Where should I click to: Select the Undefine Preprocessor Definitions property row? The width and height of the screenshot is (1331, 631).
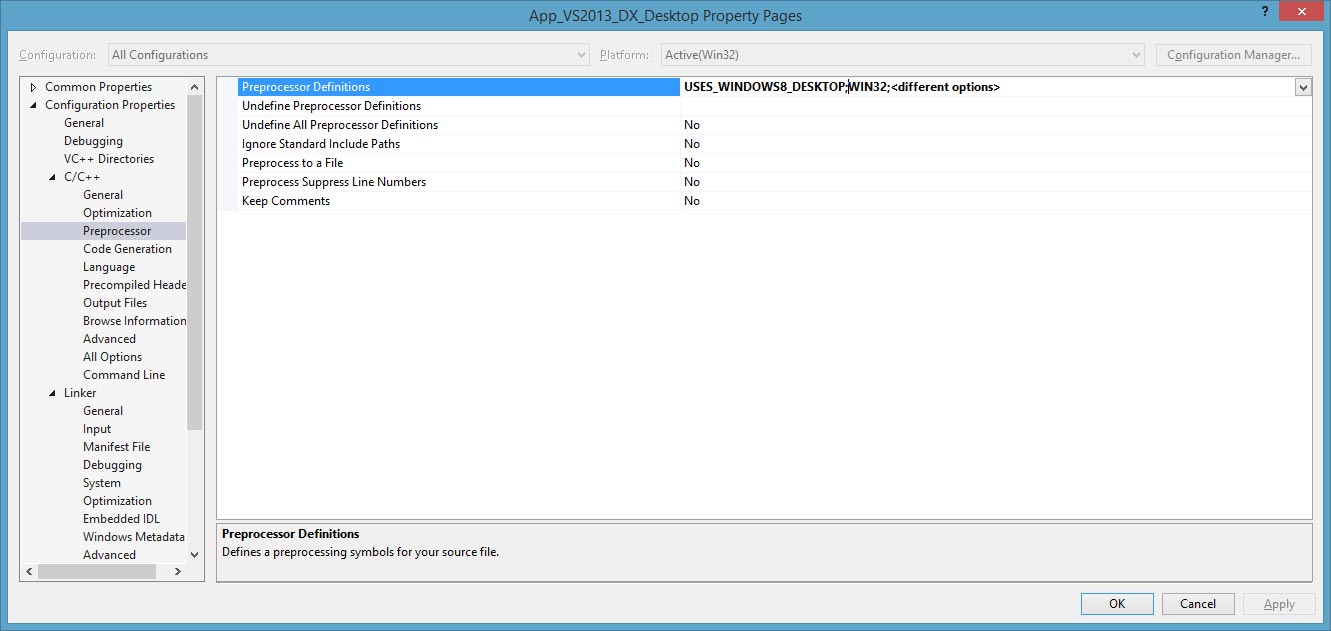(775, 106)
